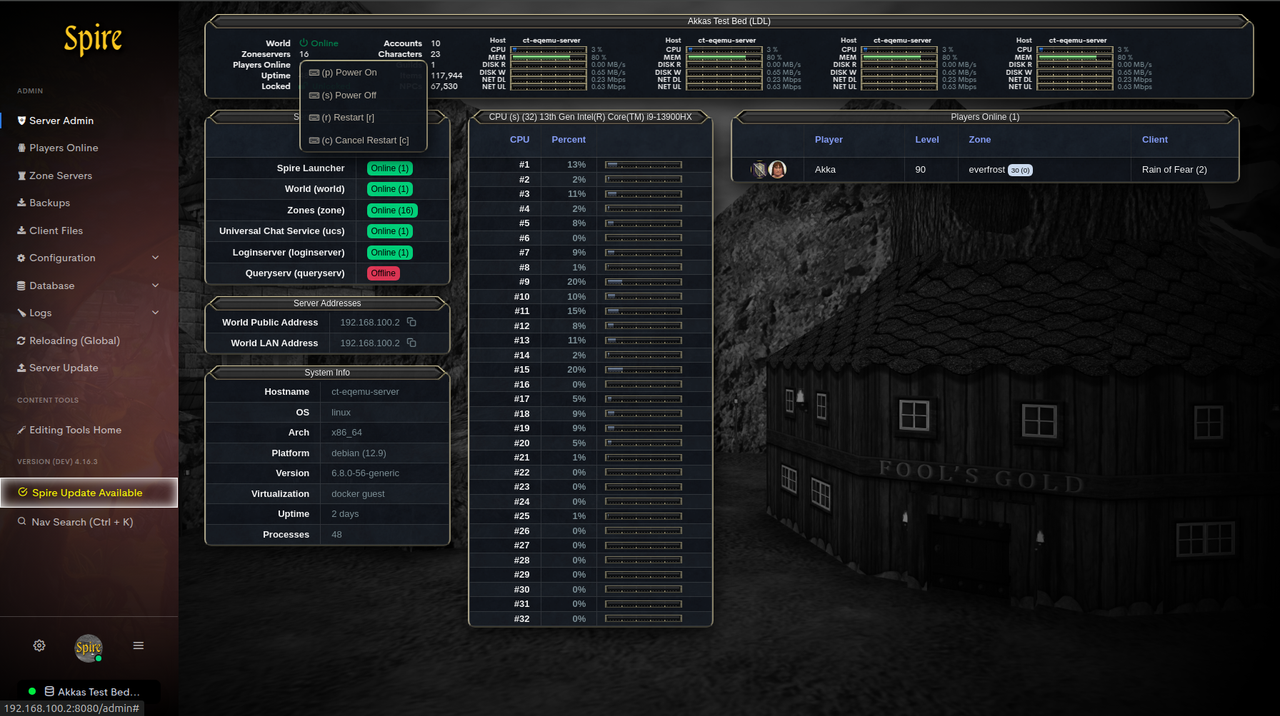The width and height of the screenshot is (1280, 716).
Task: Click player name Akka
Action: [x=825, y=170]
